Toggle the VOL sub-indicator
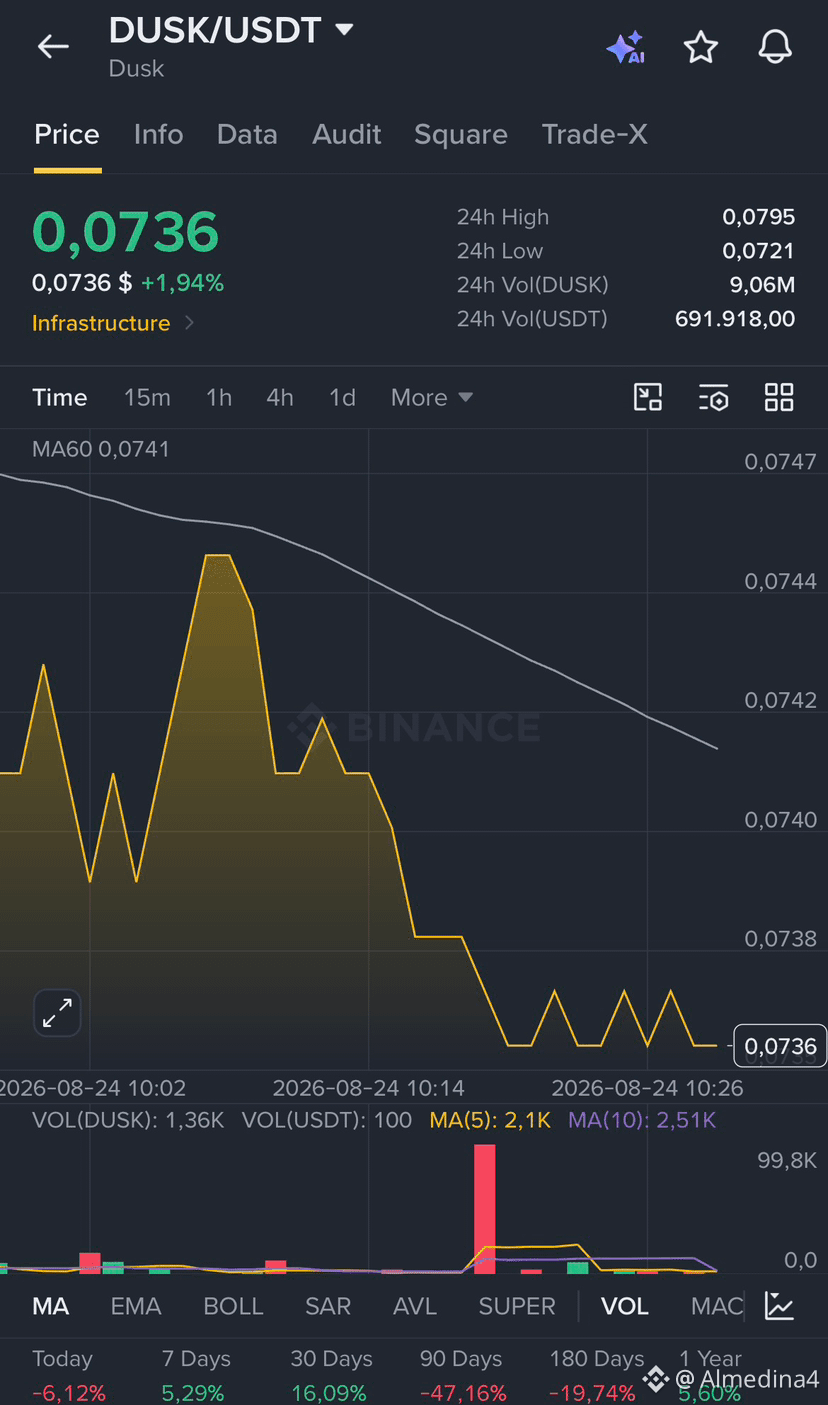Viewport: 828px width, 1405px height. pos(625,1306)
